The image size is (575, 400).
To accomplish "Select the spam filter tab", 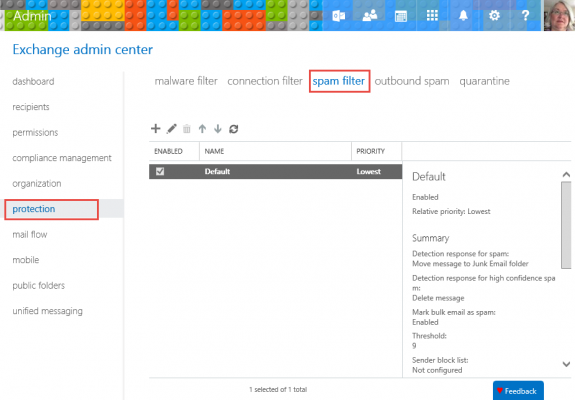I will pyautogui.click(x=339, y=81).
